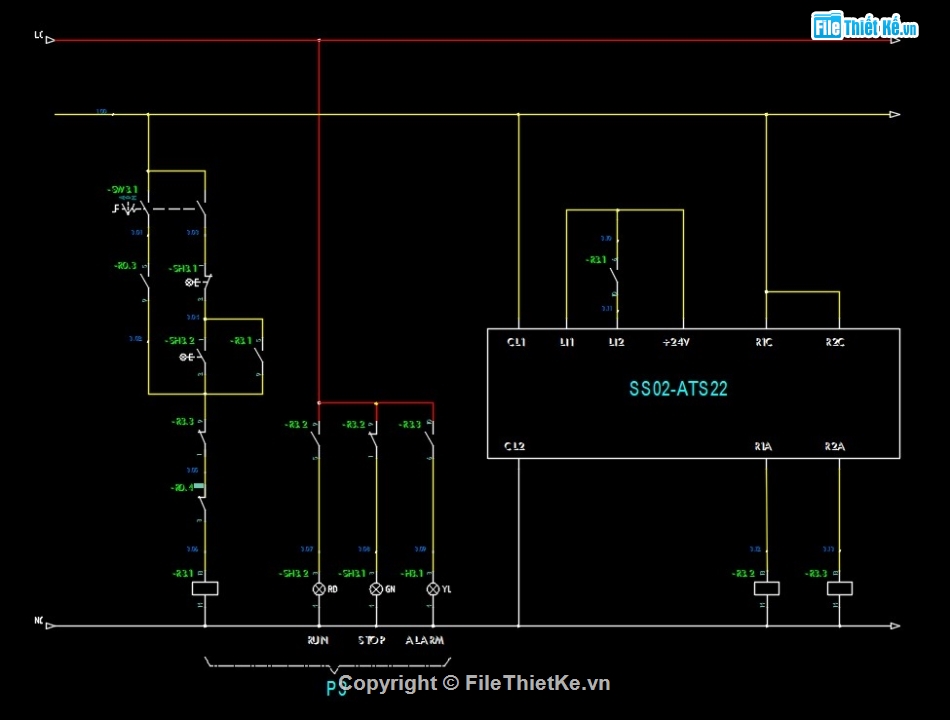
Task: Click the CL1 terminal label
Action: click(515, 342)
